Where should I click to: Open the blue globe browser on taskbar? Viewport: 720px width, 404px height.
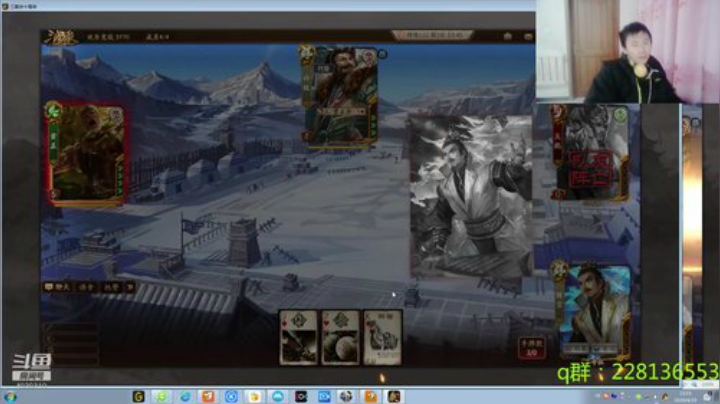tap(185, 396)
